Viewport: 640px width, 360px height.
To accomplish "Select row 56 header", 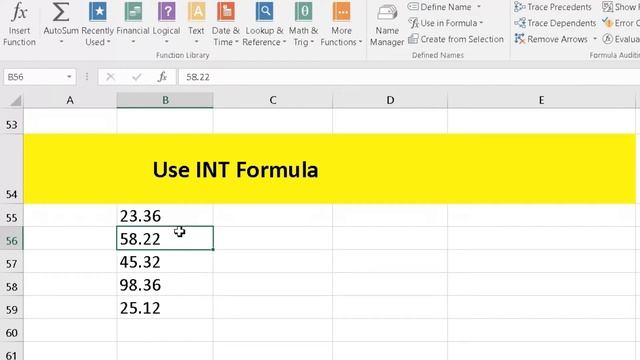I will [x=12, y=238].
